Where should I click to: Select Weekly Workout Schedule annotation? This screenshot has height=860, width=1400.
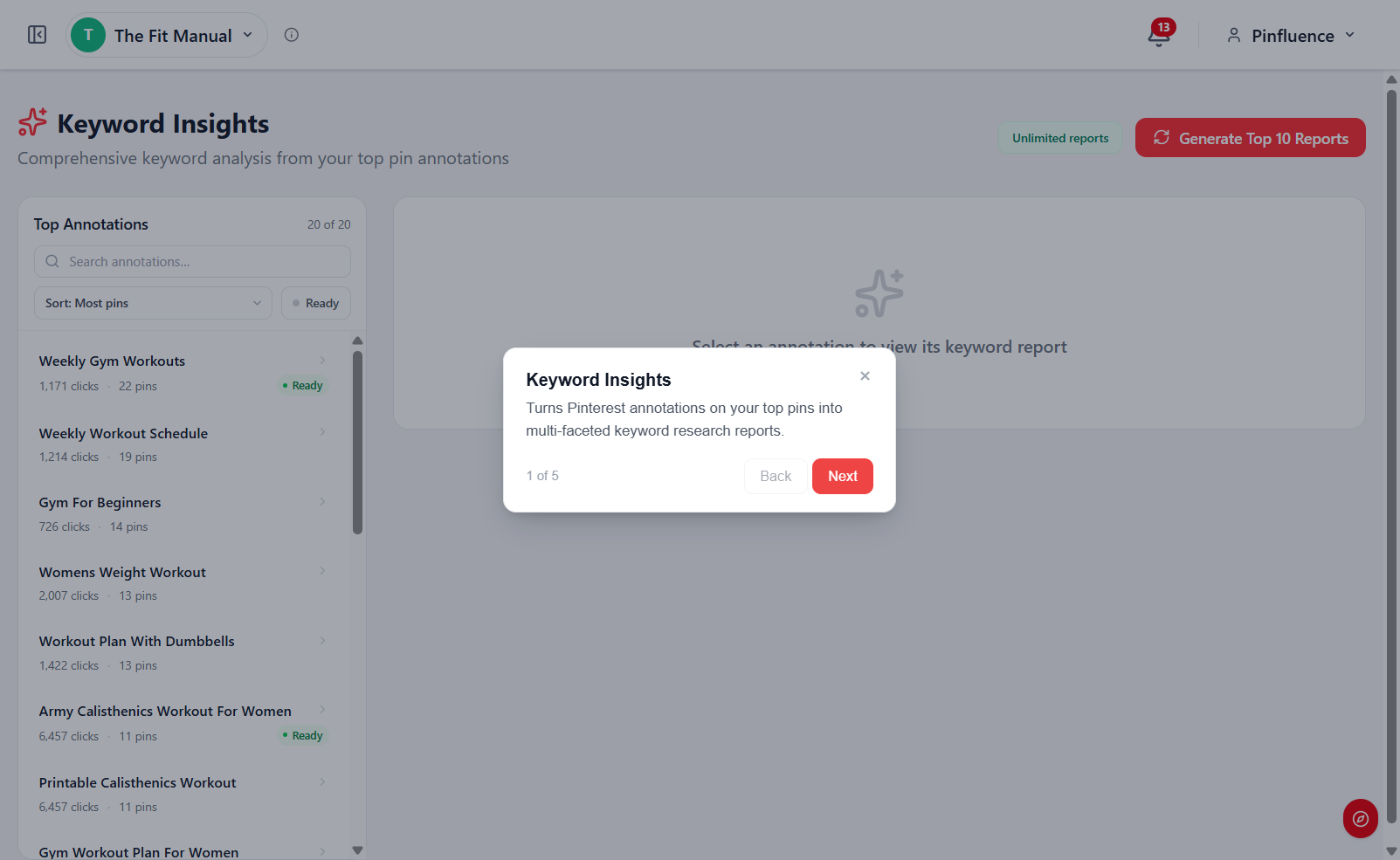tap(183, 444)
